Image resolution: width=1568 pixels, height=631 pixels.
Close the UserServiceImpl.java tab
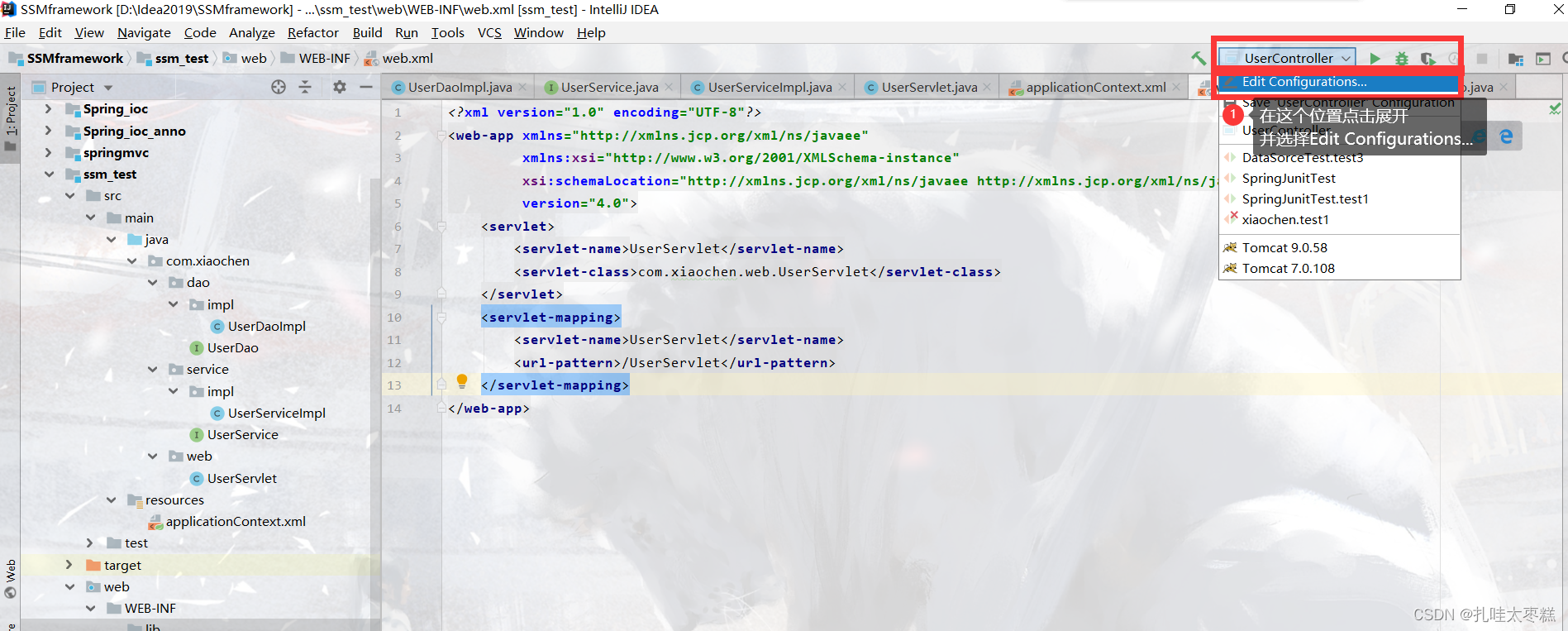click(842, 87)
